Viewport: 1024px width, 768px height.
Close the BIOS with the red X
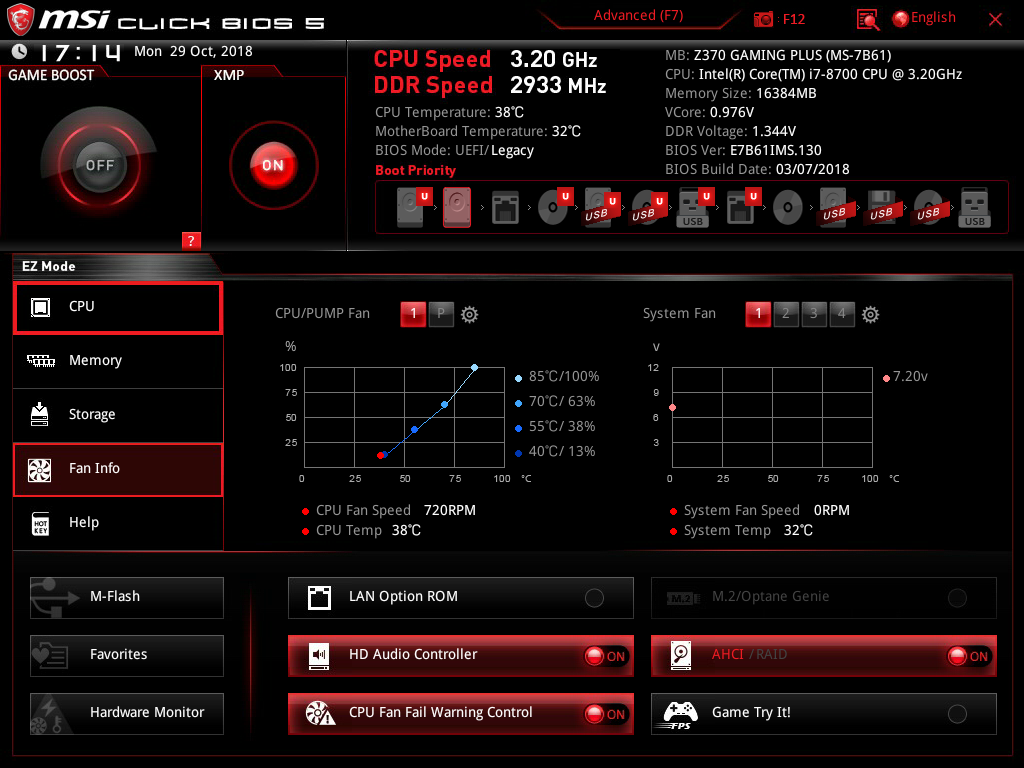[x=995, y=20]
